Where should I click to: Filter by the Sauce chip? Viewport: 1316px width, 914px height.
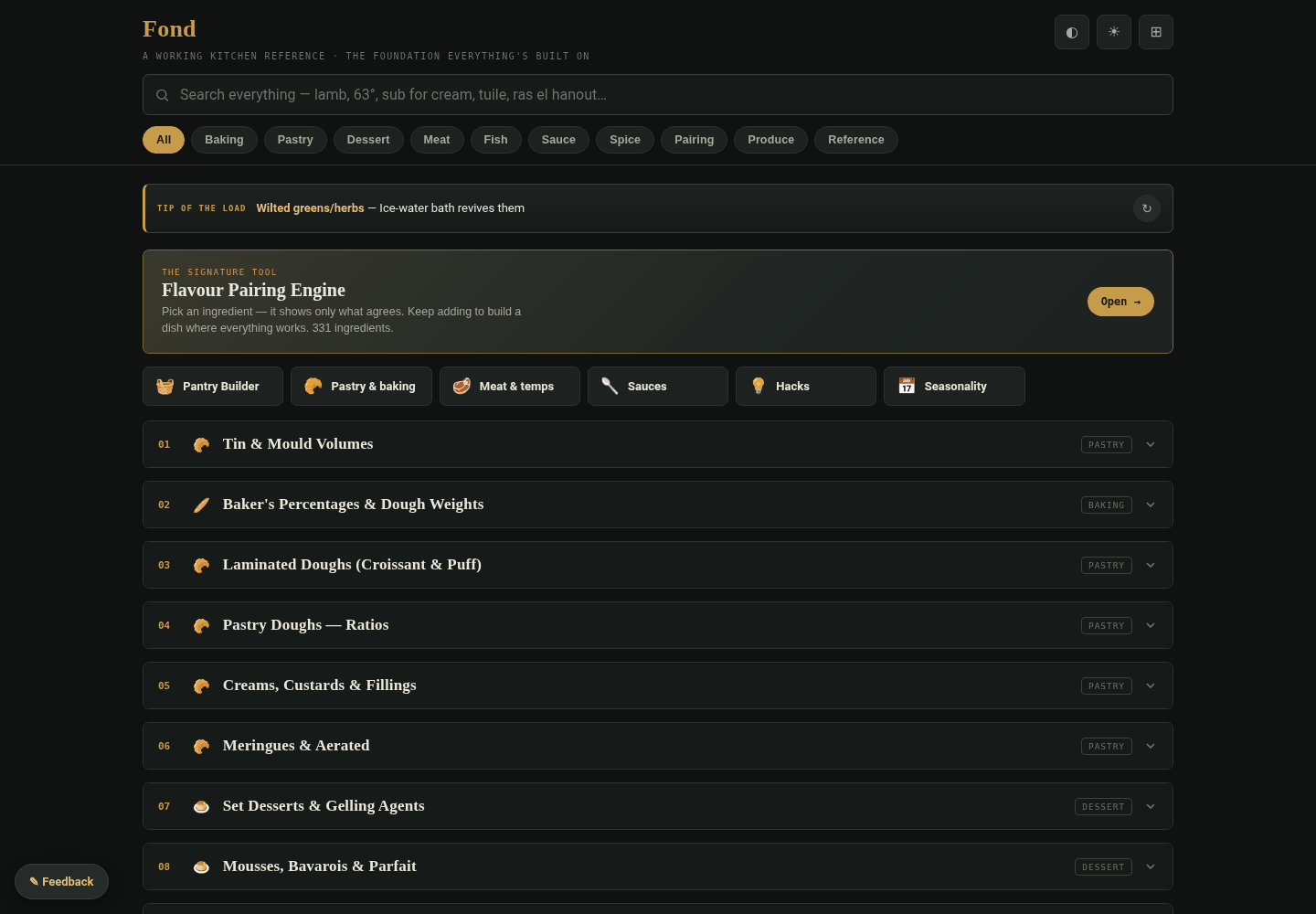pos(558,140)
